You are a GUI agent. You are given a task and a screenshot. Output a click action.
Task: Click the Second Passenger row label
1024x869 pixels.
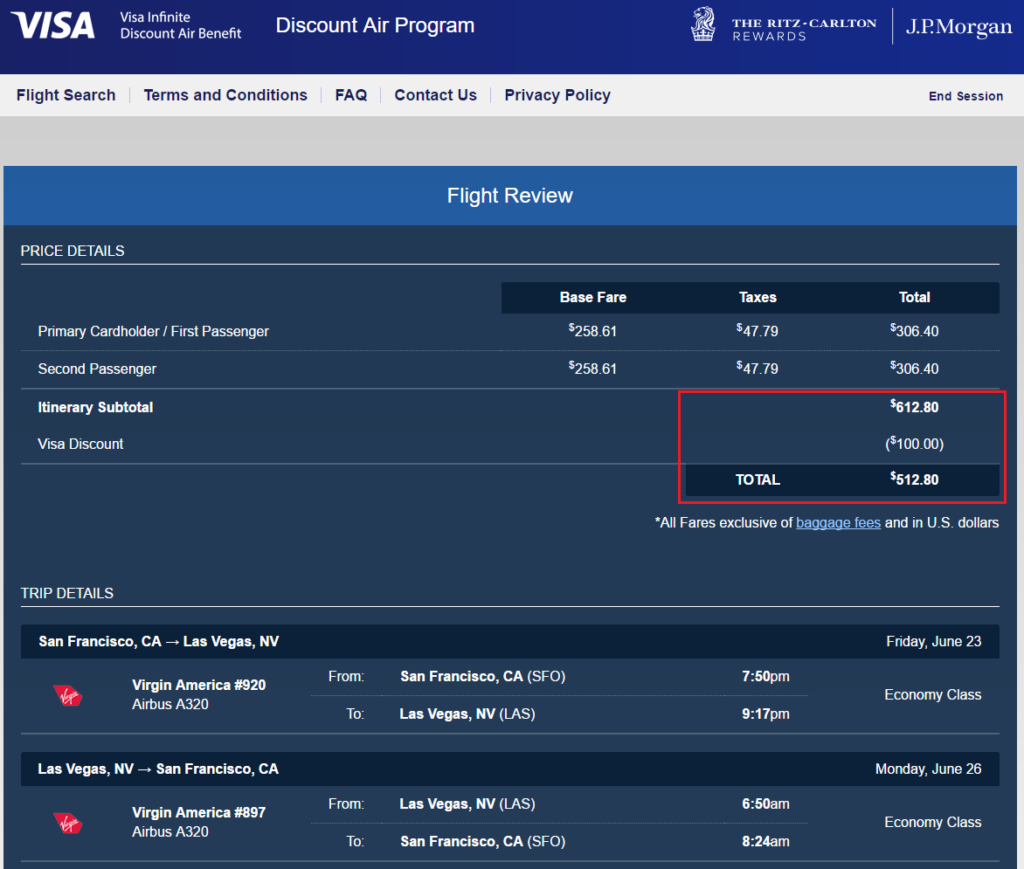[x=97, y=370]
